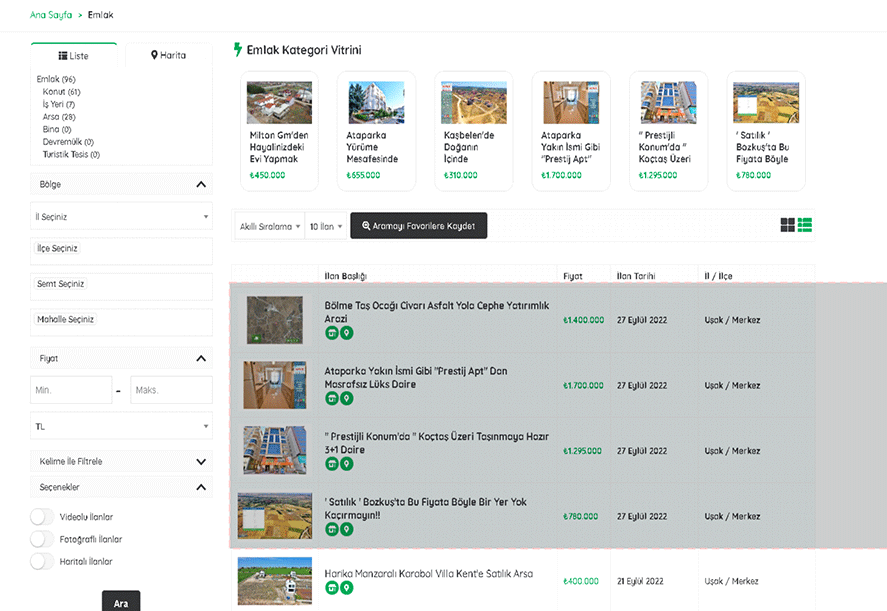The width and height of the screenshot is (887, 611).
Task: Switch to list view layout icon
Action: tap(805, 225)
